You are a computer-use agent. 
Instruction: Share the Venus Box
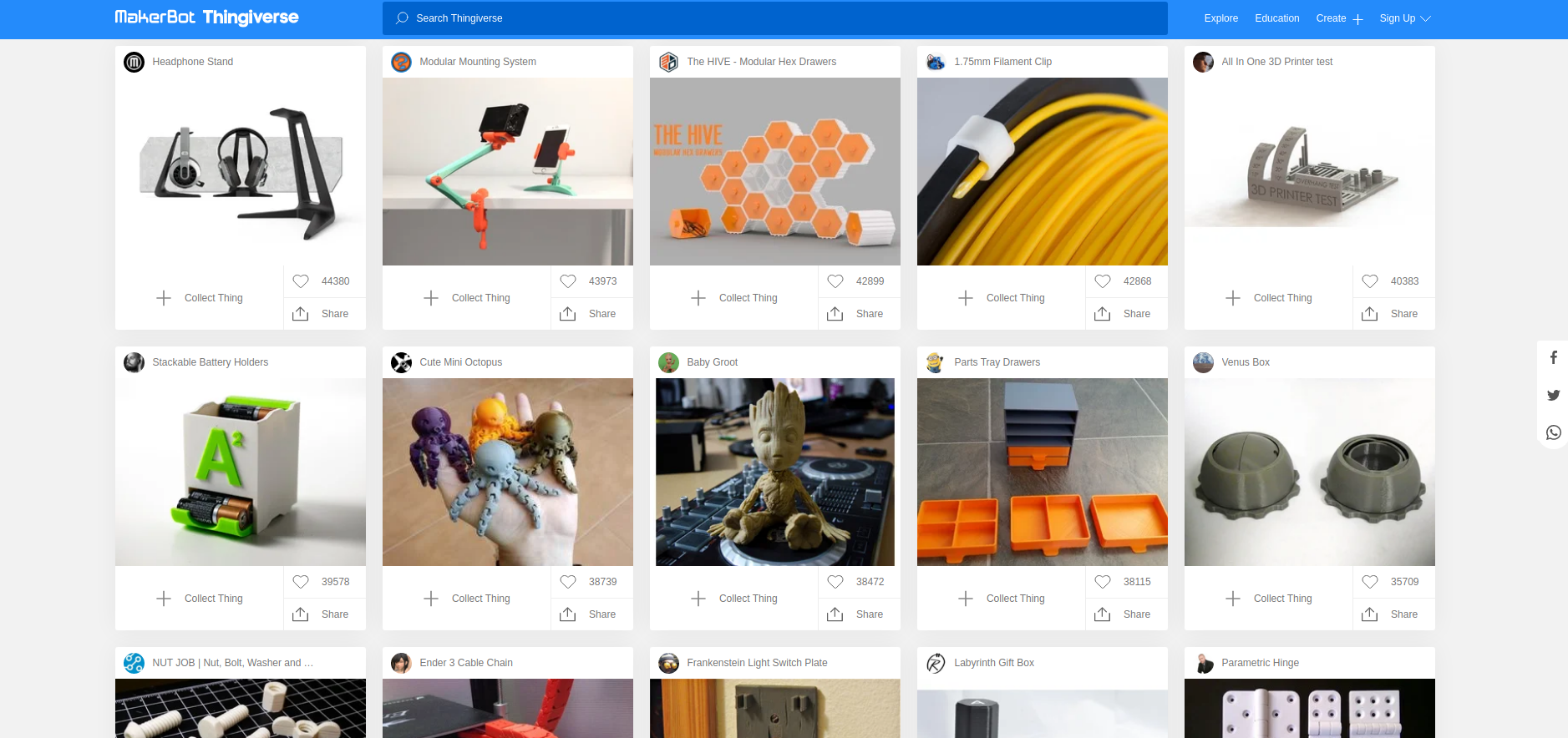(x=1393, y=614)
